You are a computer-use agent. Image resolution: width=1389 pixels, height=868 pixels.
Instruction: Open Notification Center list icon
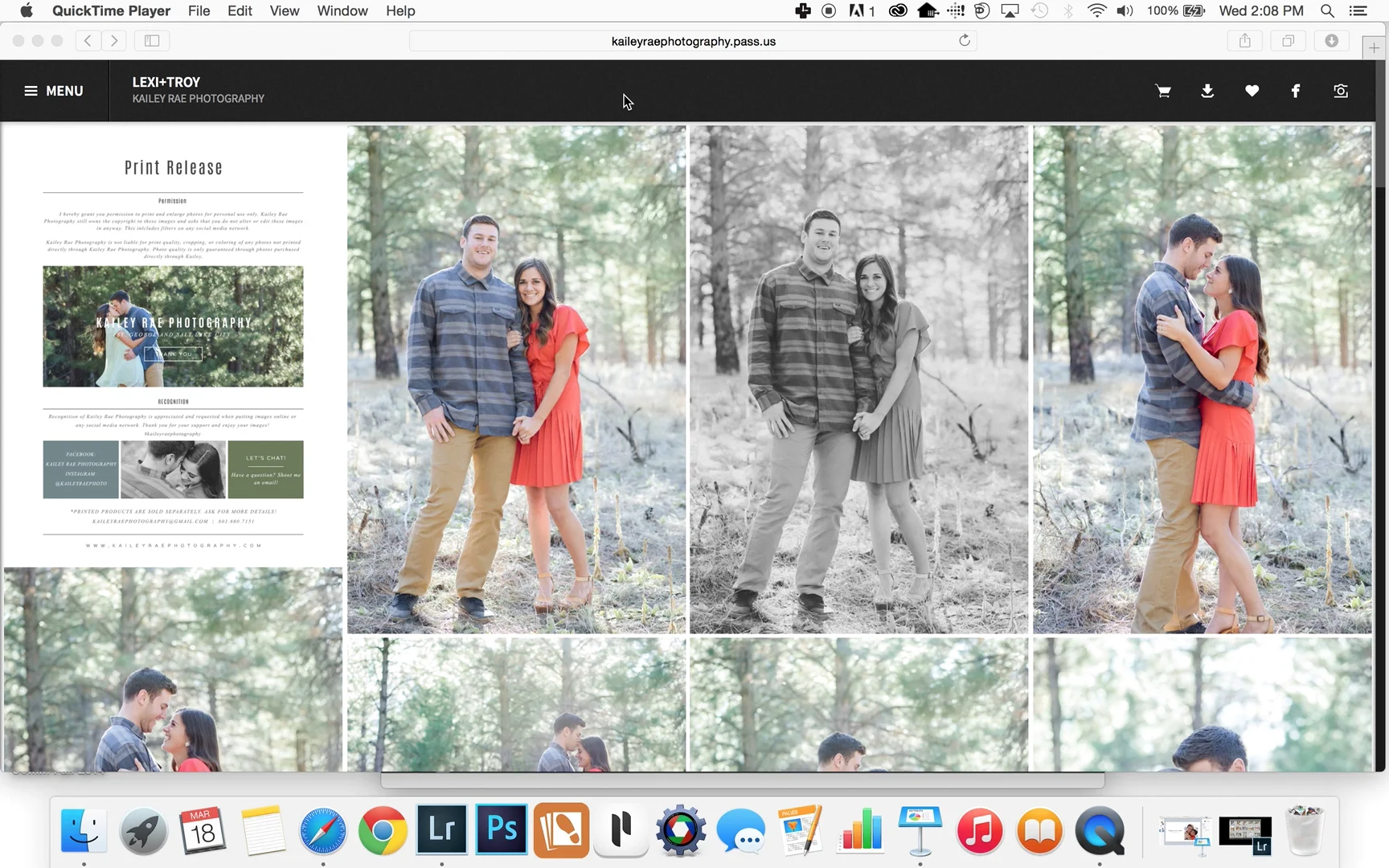point(1358,10)
